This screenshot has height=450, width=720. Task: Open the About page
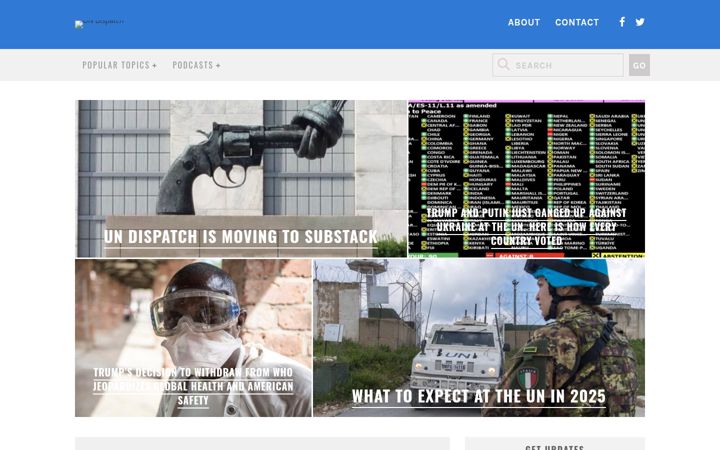coord(523,22)
